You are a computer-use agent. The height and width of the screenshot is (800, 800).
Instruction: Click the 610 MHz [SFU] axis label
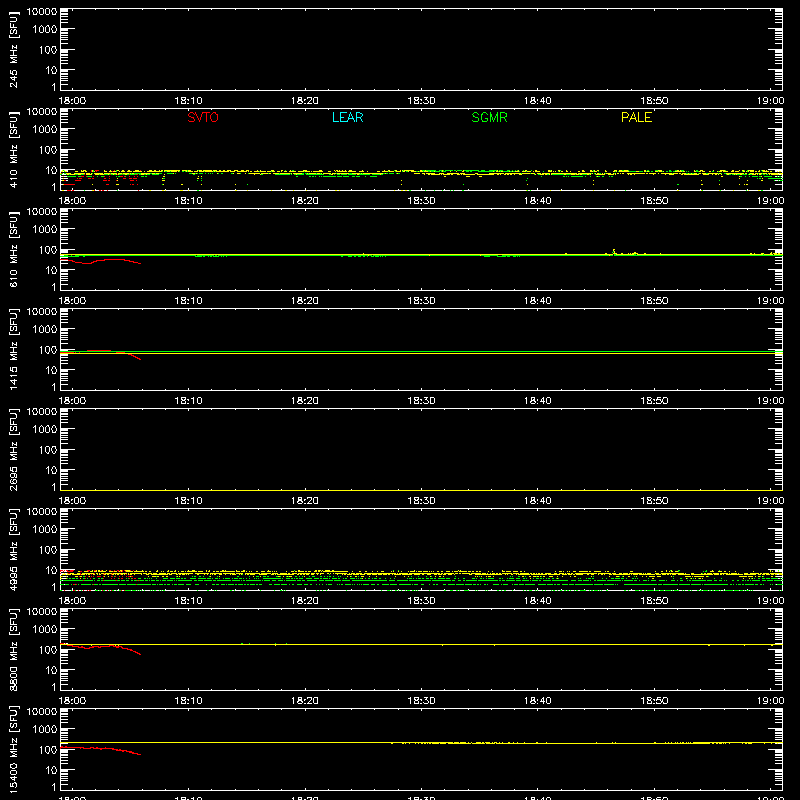pos(13,249)
